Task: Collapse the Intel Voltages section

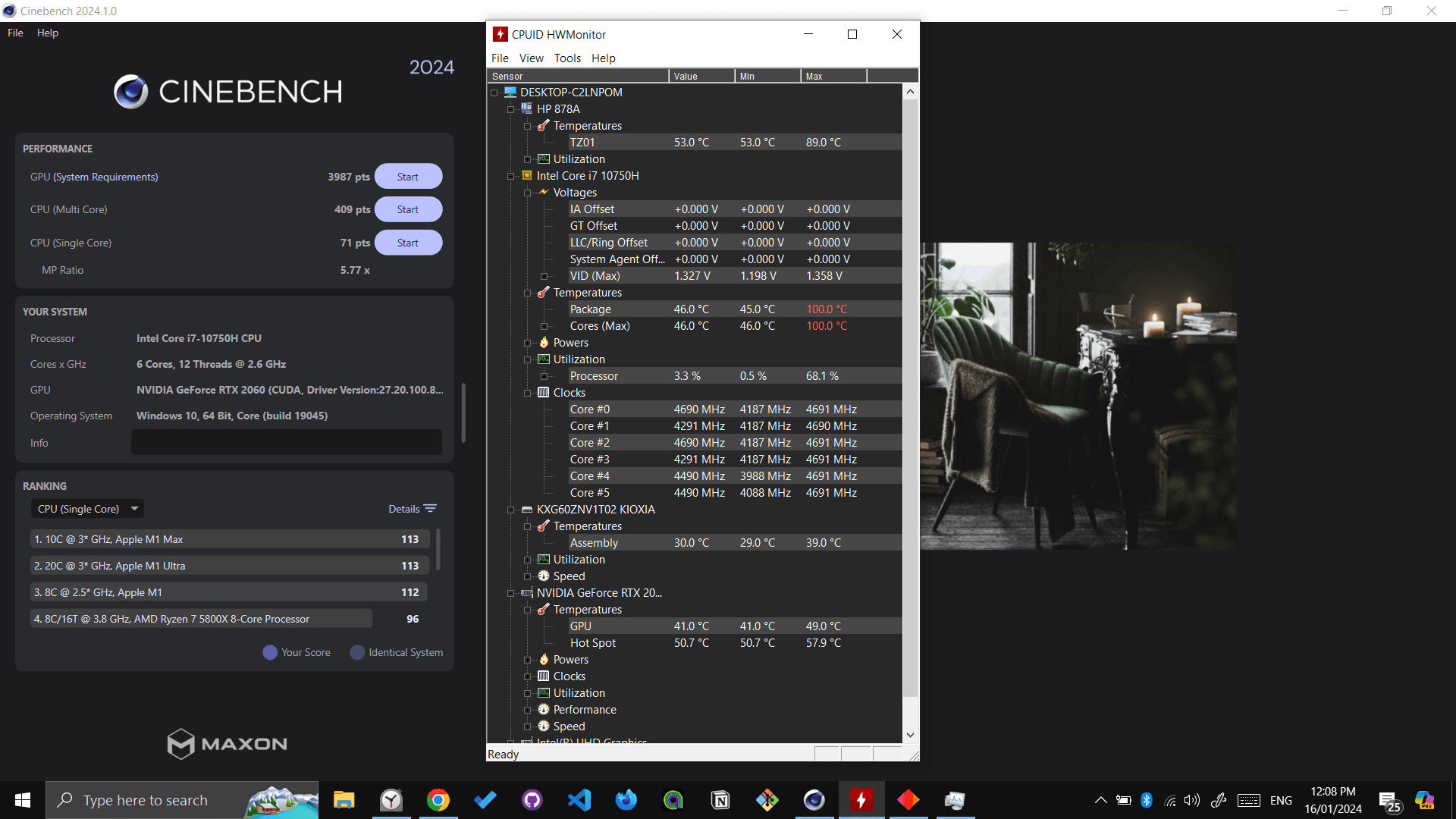Action: (528, 193)
